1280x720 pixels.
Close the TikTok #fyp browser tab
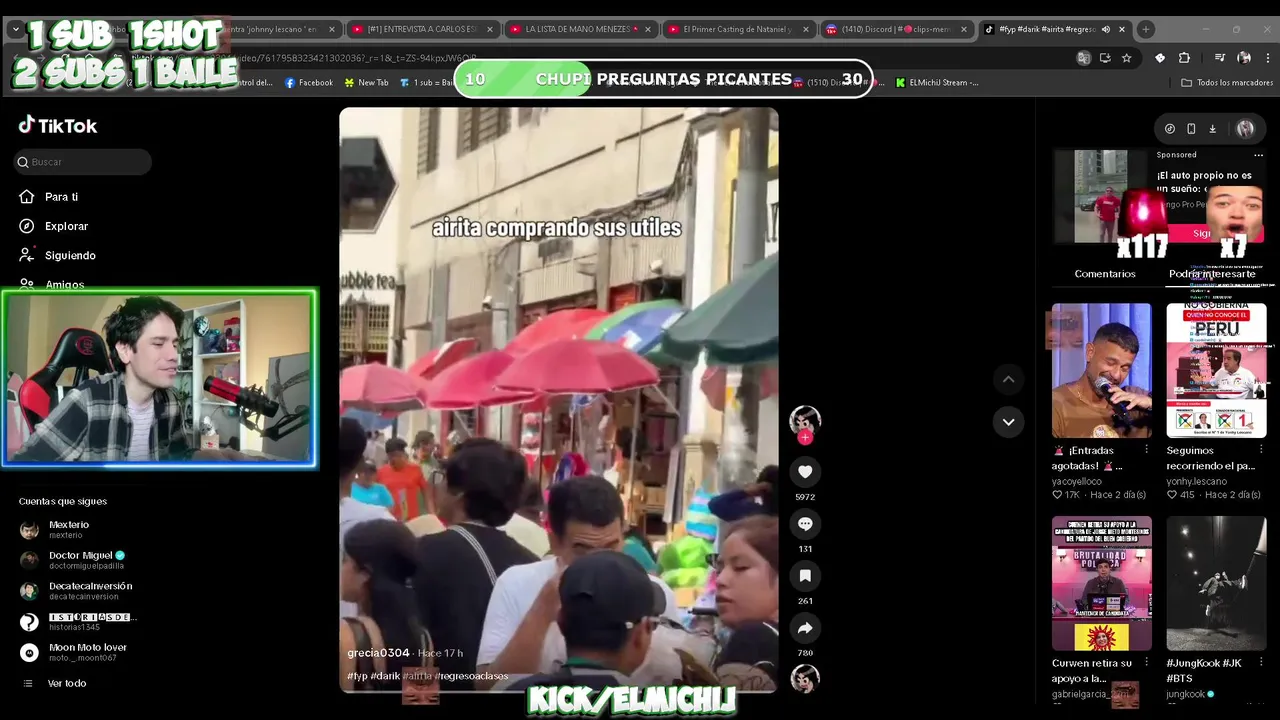[1121, 29]
